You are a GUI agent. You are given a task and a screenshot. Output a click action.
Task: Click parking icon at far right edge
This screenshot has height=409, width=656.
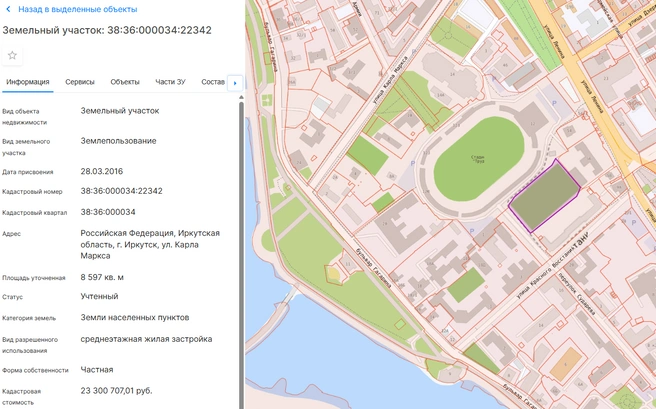pyautogui.click(x=634, y=223)
